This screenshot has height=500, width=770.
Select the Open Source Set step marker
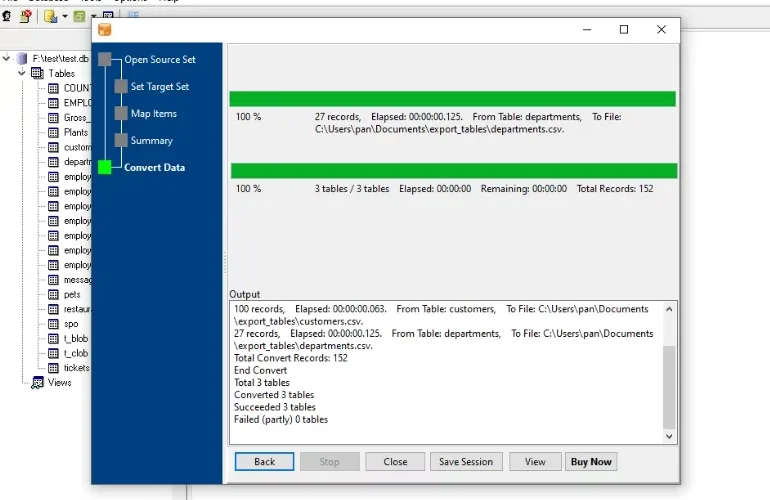(x=105, y=59)
